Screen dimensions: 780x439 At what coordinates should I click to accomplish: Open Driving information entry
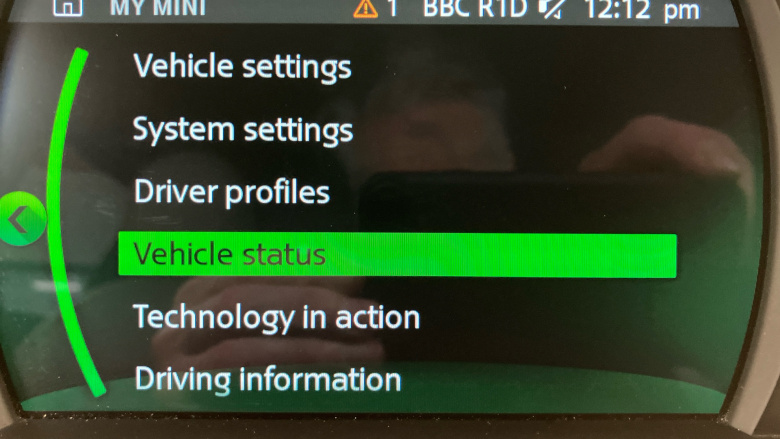[268, 379]
